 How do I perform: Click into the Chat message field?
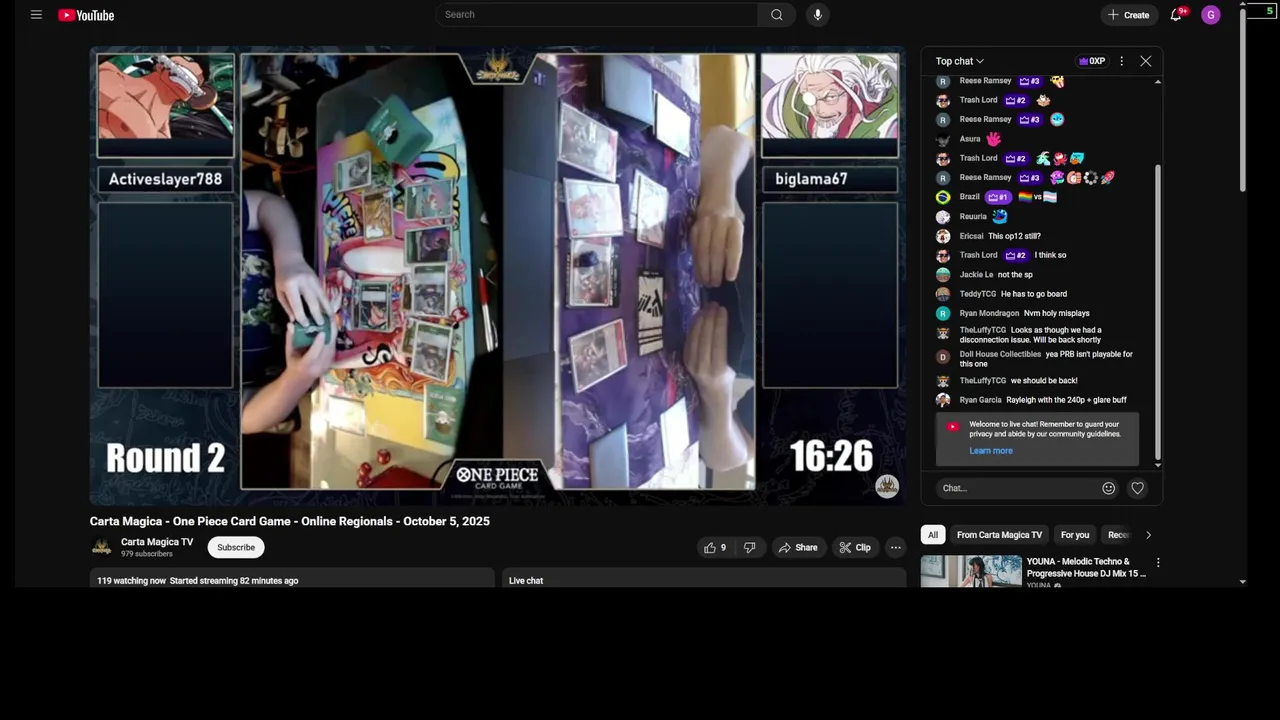1017,488
